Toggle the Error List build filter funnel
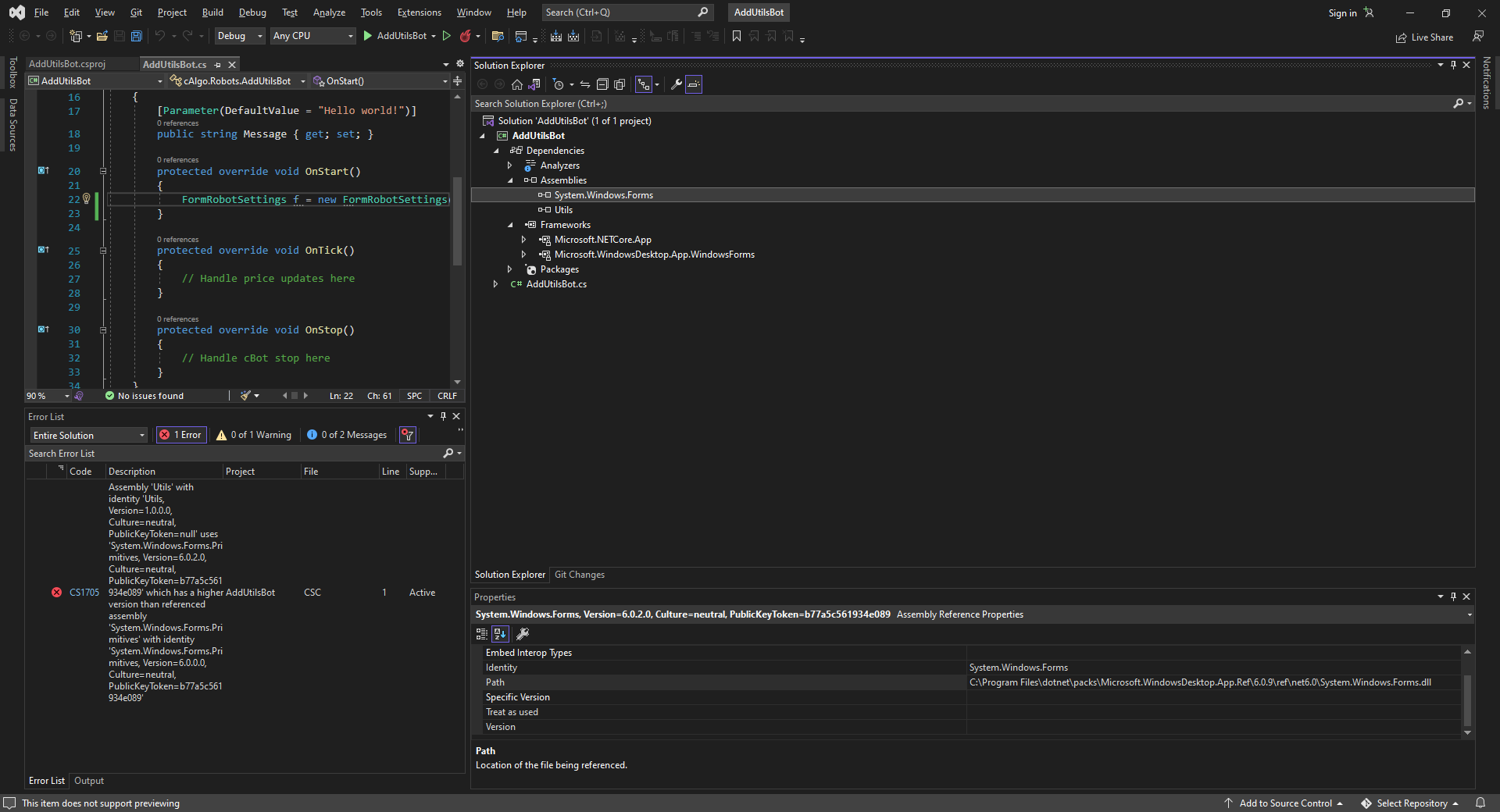 tap(408, 435)
